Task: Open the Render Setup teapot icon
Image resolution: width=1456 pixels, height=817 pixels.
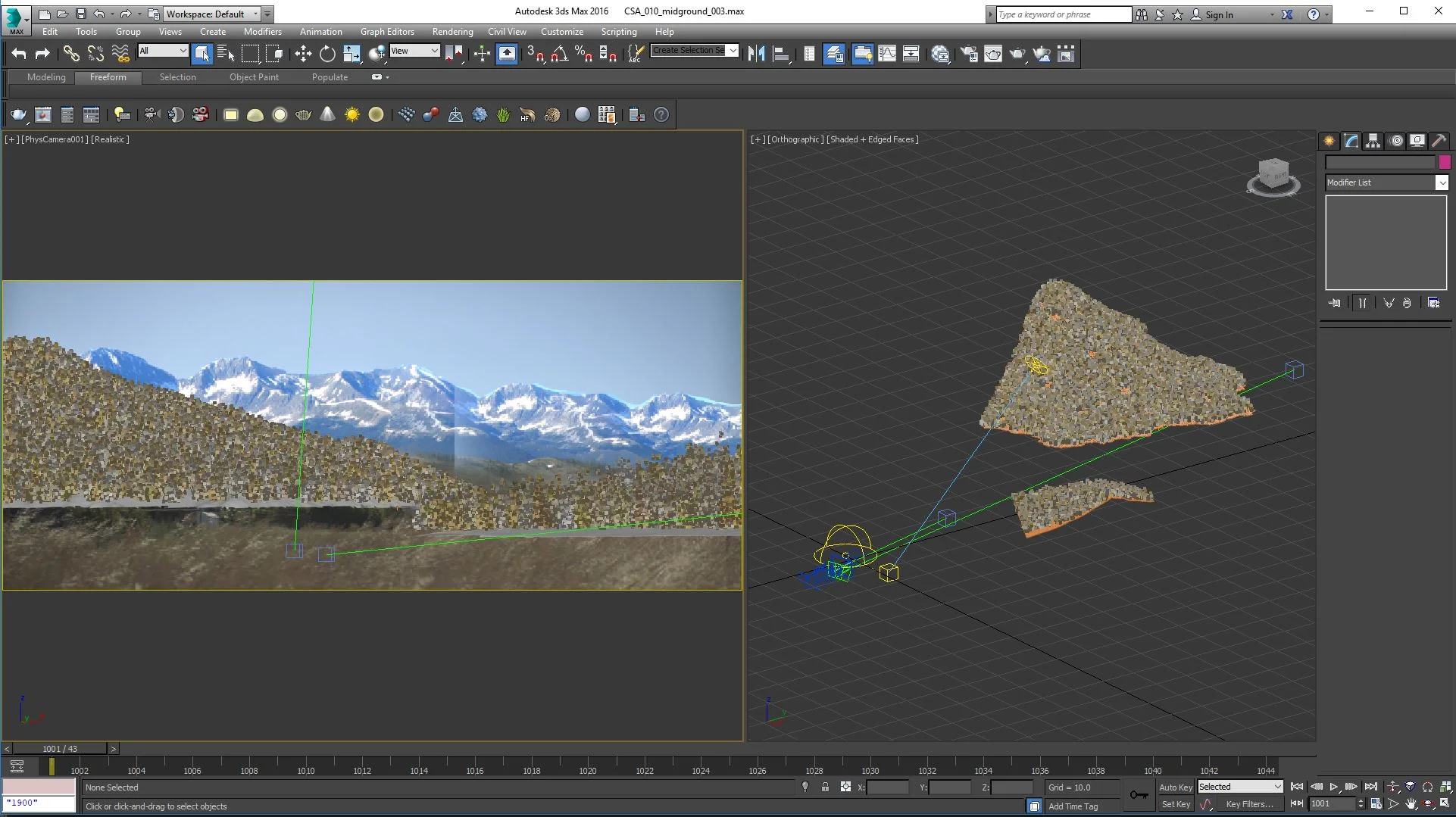Action: point(969,53)
